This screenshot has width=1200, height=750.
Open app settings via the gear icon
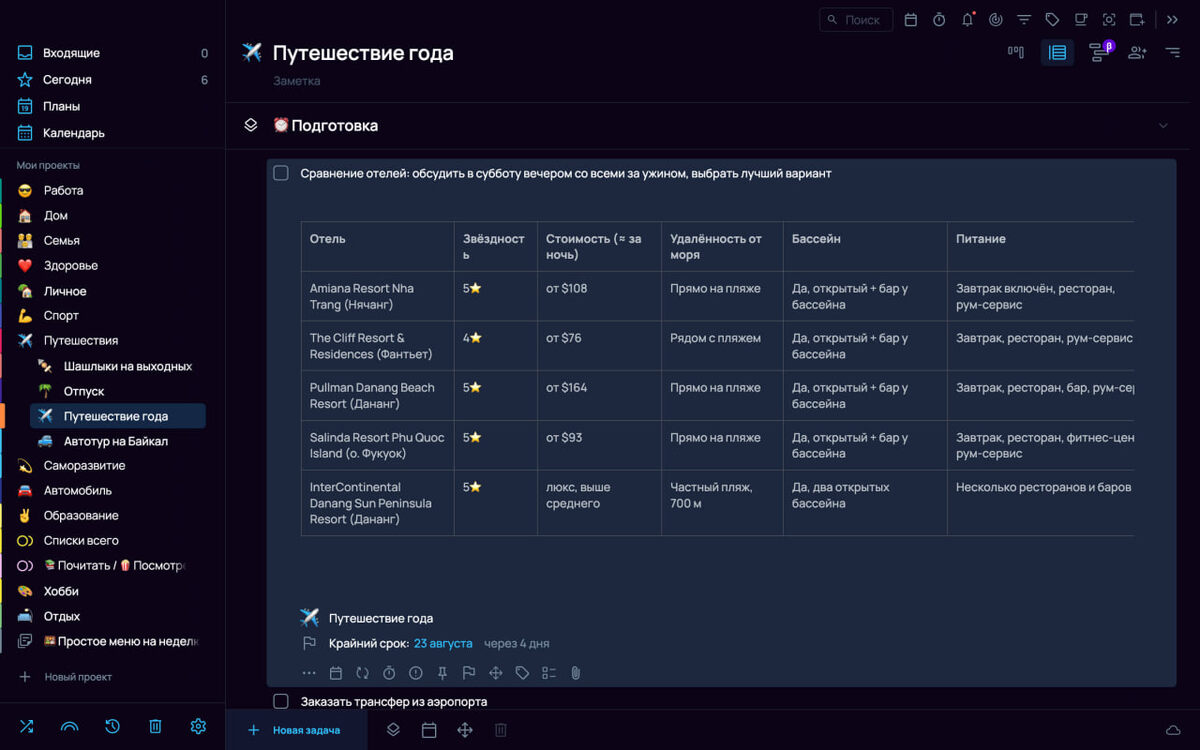tap(197, 726)
